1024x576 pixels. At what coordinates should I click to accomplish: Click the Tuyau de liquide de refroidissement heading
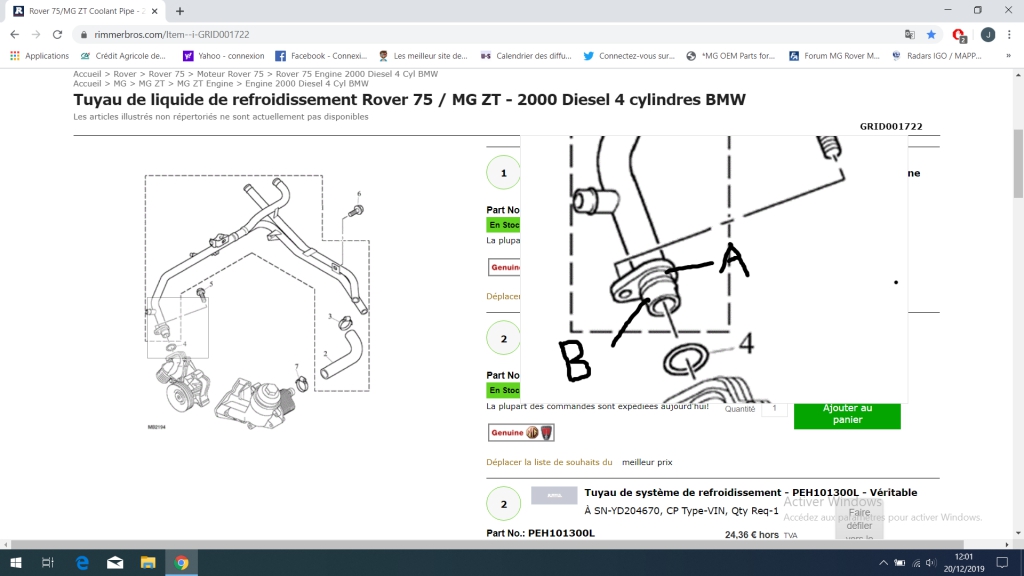409,100
